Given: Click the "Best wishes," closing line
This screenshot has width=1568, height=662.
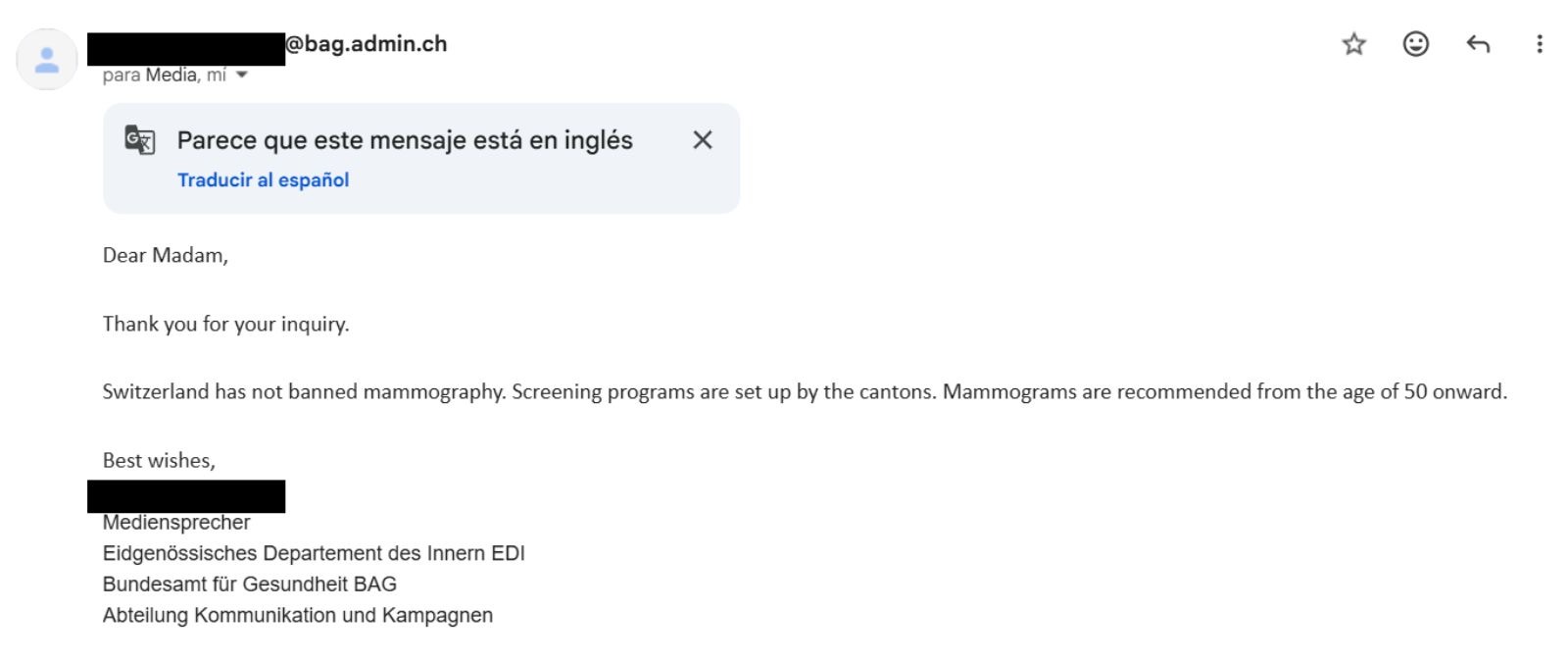Looking at the screenshot, I should [159, 460].
